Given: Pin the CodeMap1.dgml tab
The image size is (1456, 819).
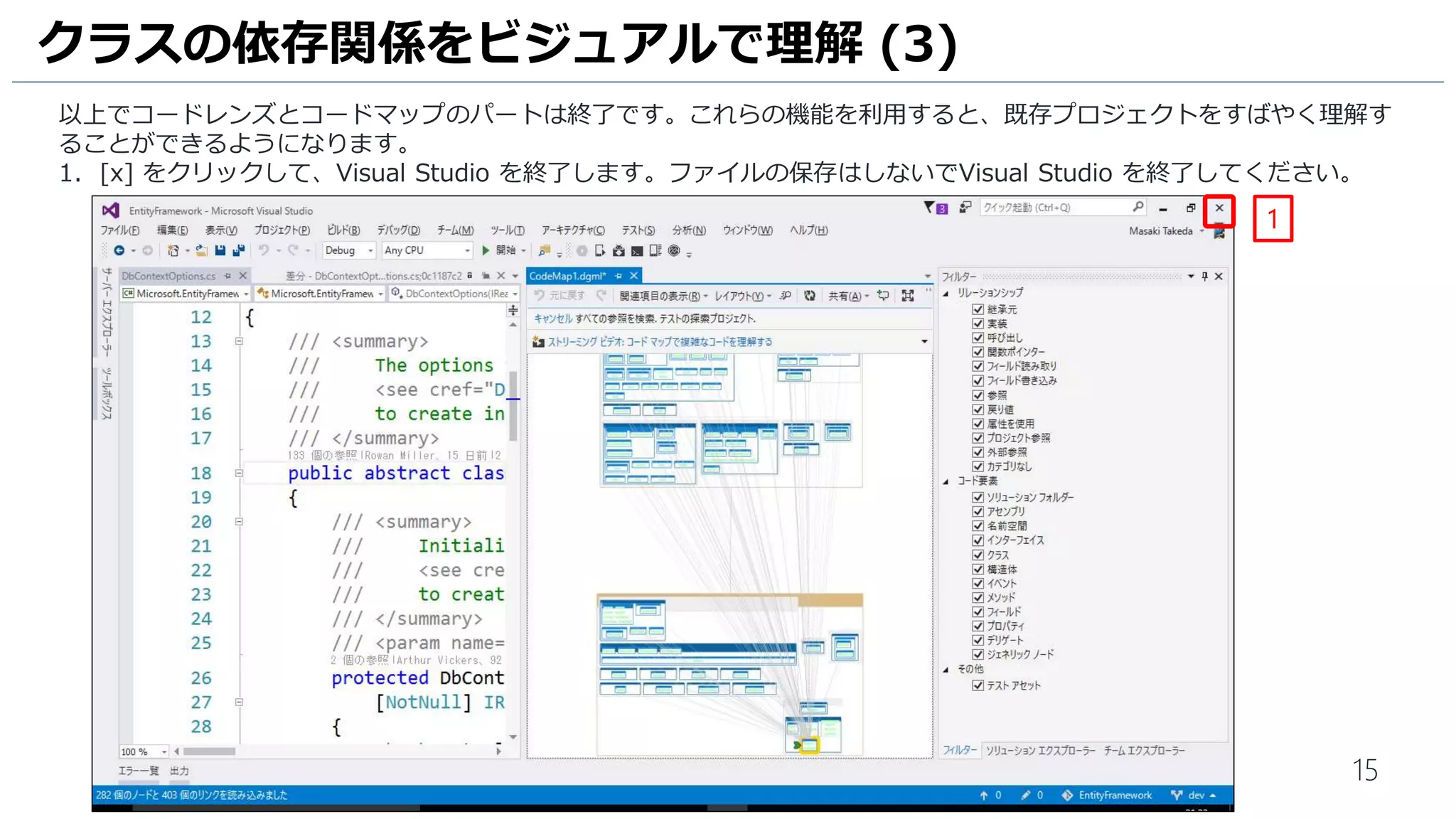Looking at the screenshot, I should 619,276.
